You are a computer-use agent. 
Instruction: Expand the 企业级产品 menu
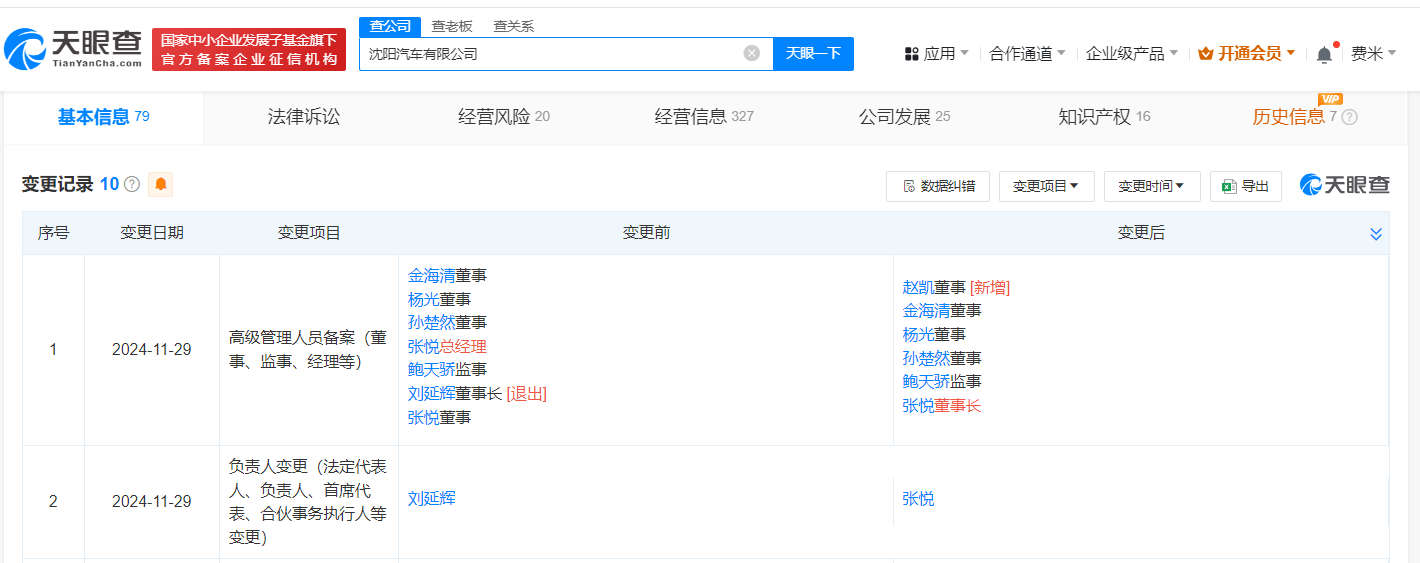(1132, 54)
